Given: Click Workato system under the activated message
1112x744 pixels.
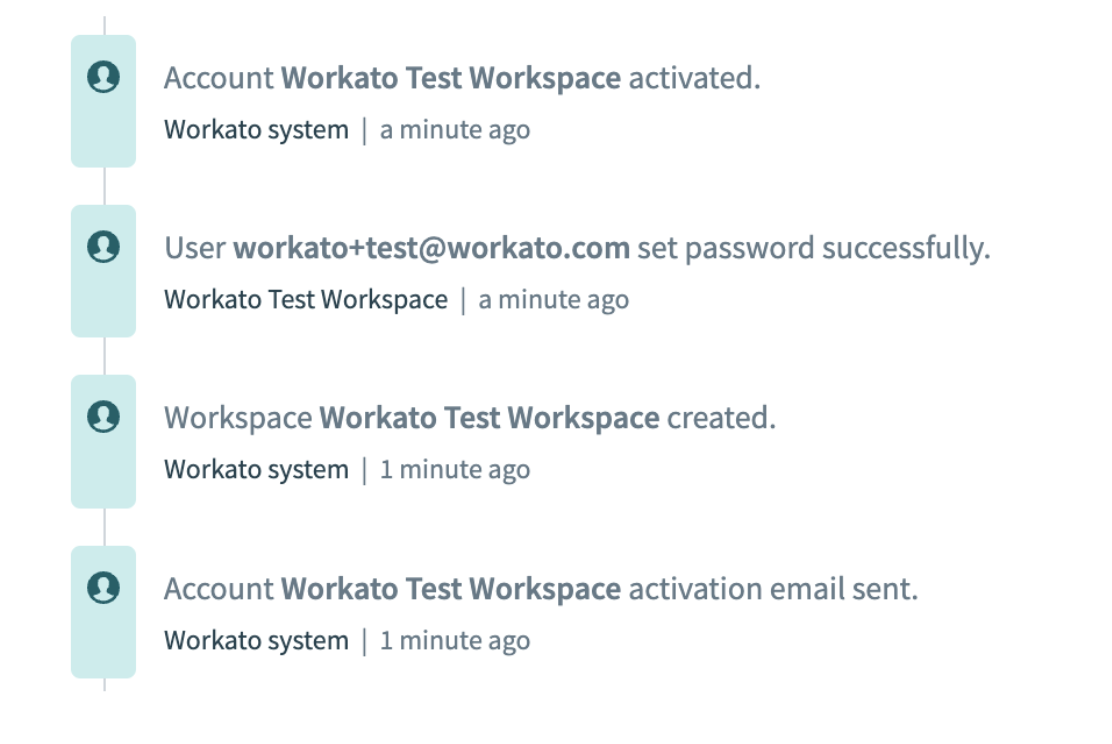Looking at the screenshot, I should click(256, 129).
